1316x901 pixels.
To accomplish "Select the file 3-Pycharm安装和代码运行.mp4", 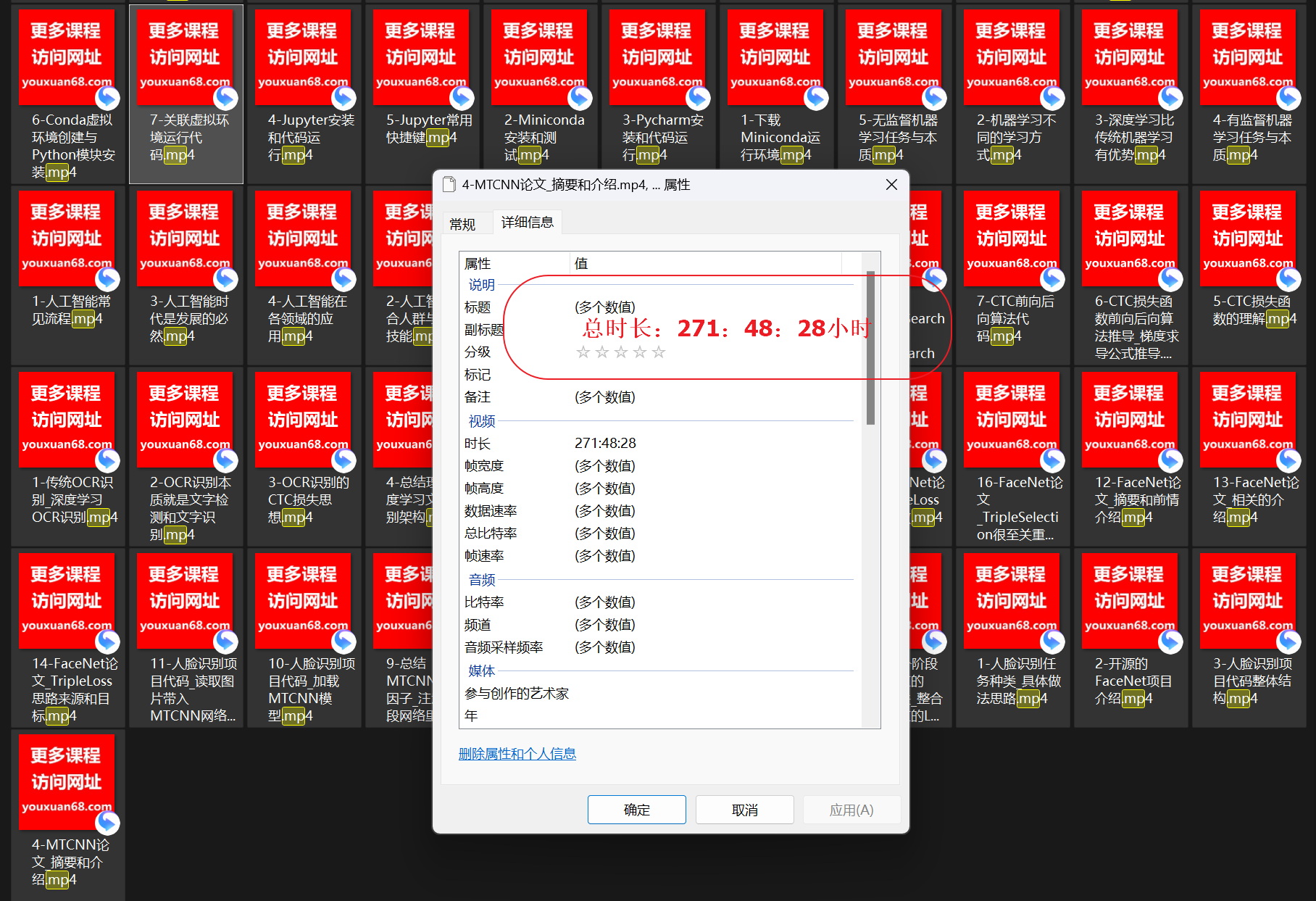I will click(x=658, y=94).
